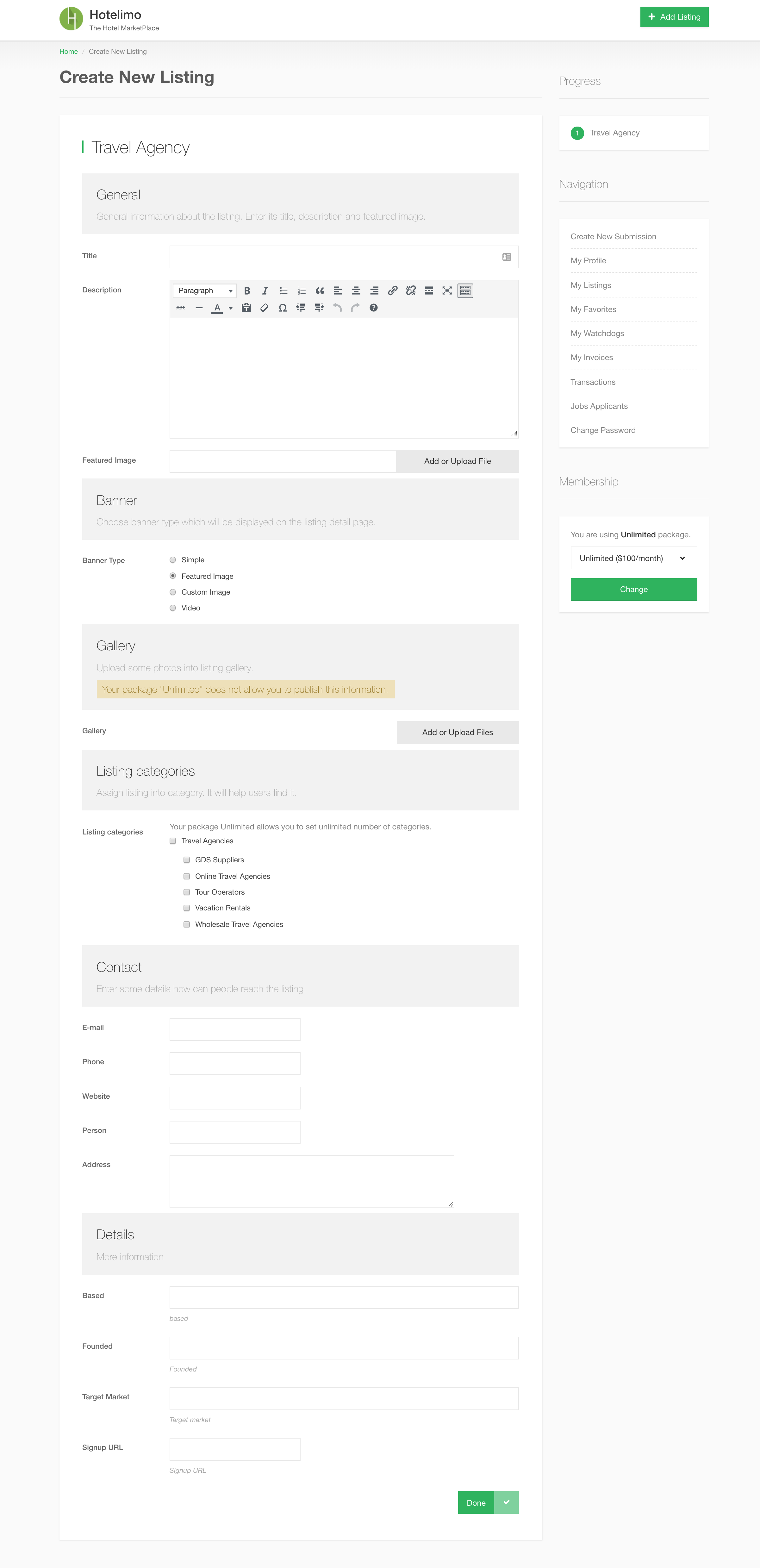Screen dimensions: 760x1568
Task: Go to My Listings in navigation
Action: tap(590, 285)
